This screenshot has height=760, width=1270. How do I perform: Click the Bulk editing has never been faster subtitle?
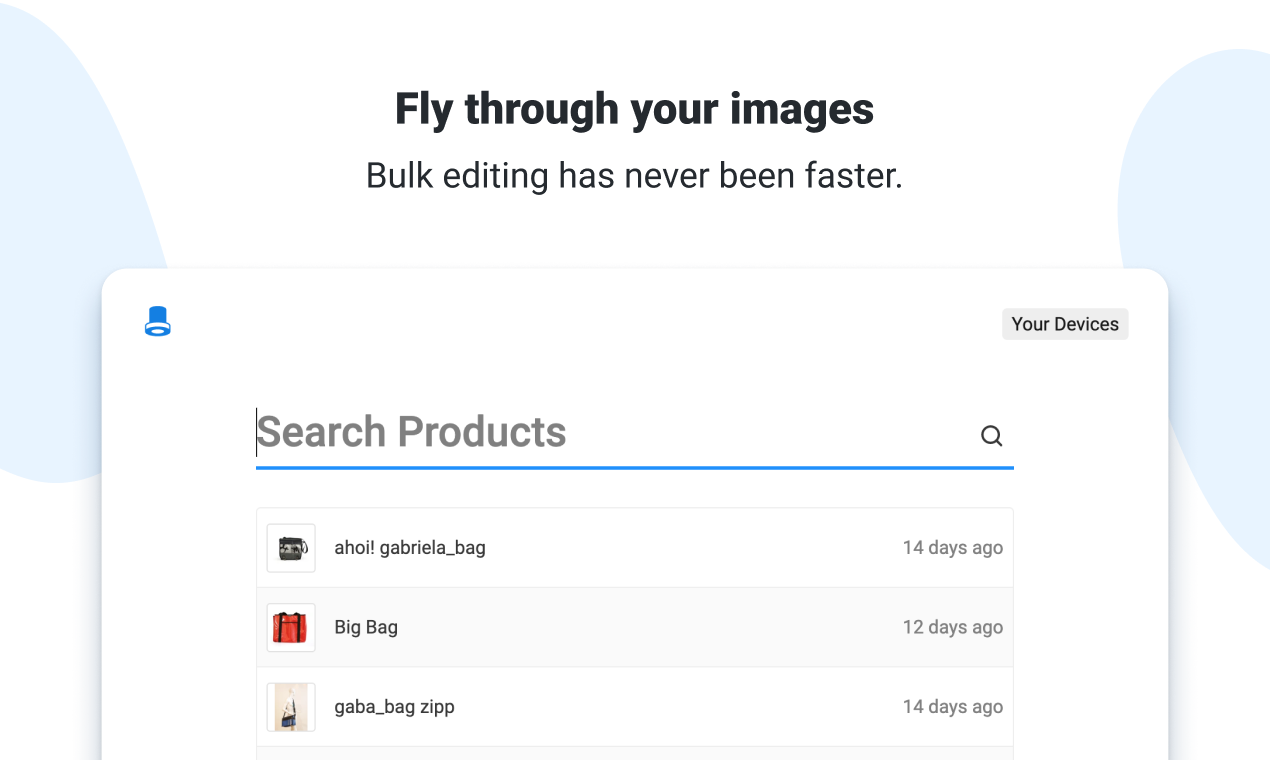(x=634, y=176)
